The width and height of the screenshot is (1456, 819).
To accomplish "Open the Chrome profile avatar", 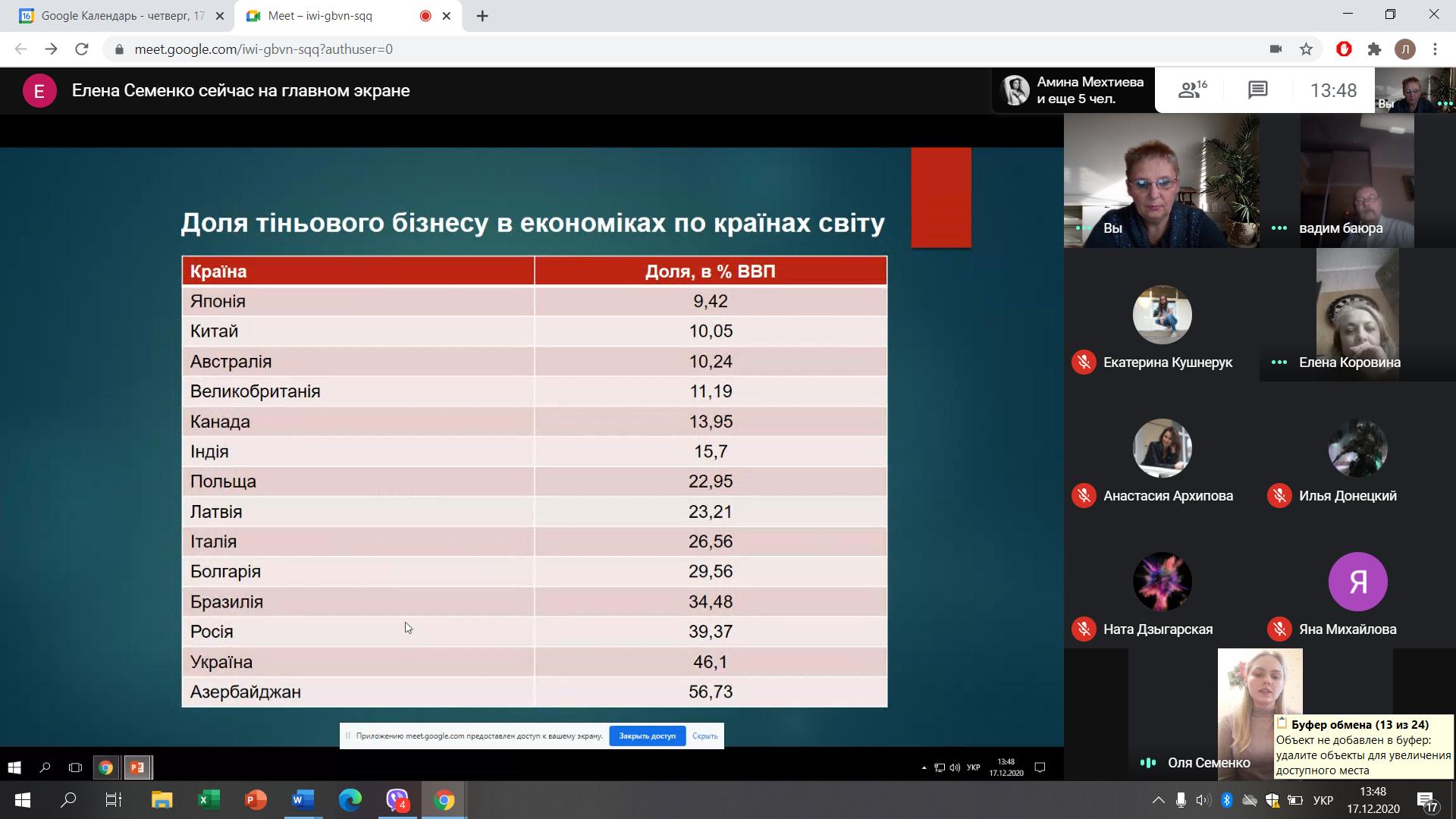I will pos(1404,49).
